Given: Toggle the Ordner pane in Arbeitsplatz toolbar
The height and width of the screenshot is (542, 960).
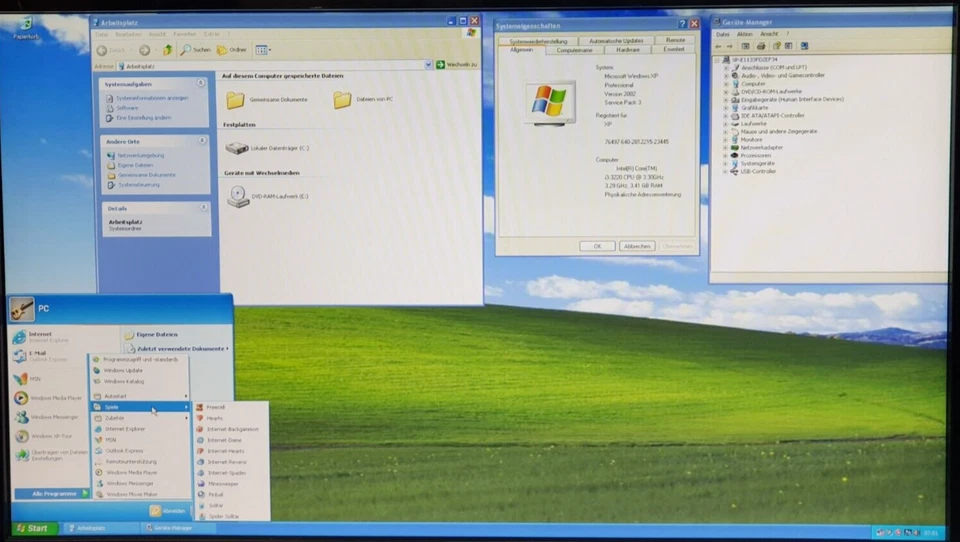Looking at the screenshot, I should (x=231, y=50).
